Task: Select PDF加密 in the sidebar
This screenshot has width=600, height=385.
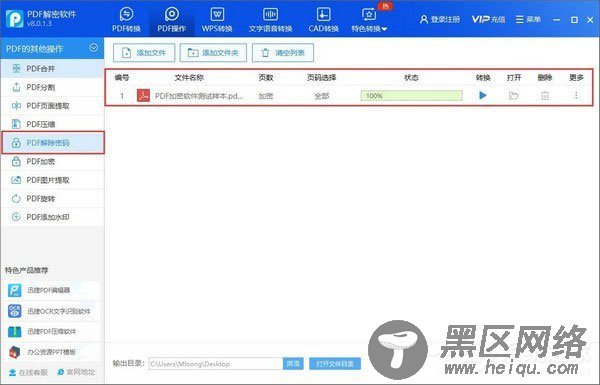Action: coord(52,162)
